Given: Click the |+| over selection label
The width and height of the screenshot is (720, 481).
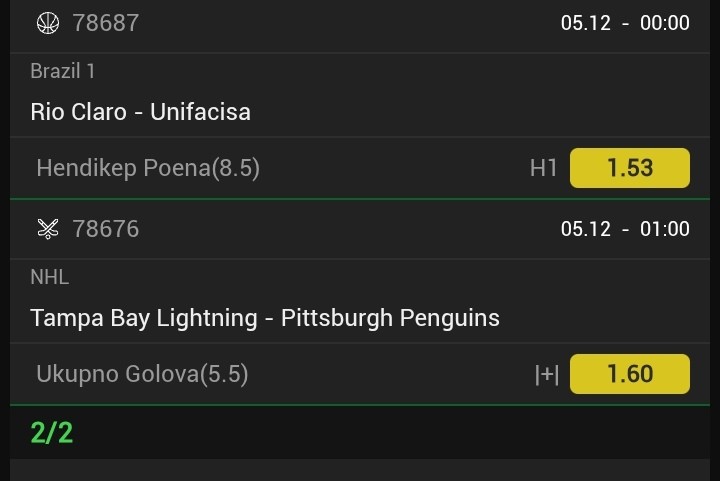Looking at the screenshot, I should tap(546, 375).
